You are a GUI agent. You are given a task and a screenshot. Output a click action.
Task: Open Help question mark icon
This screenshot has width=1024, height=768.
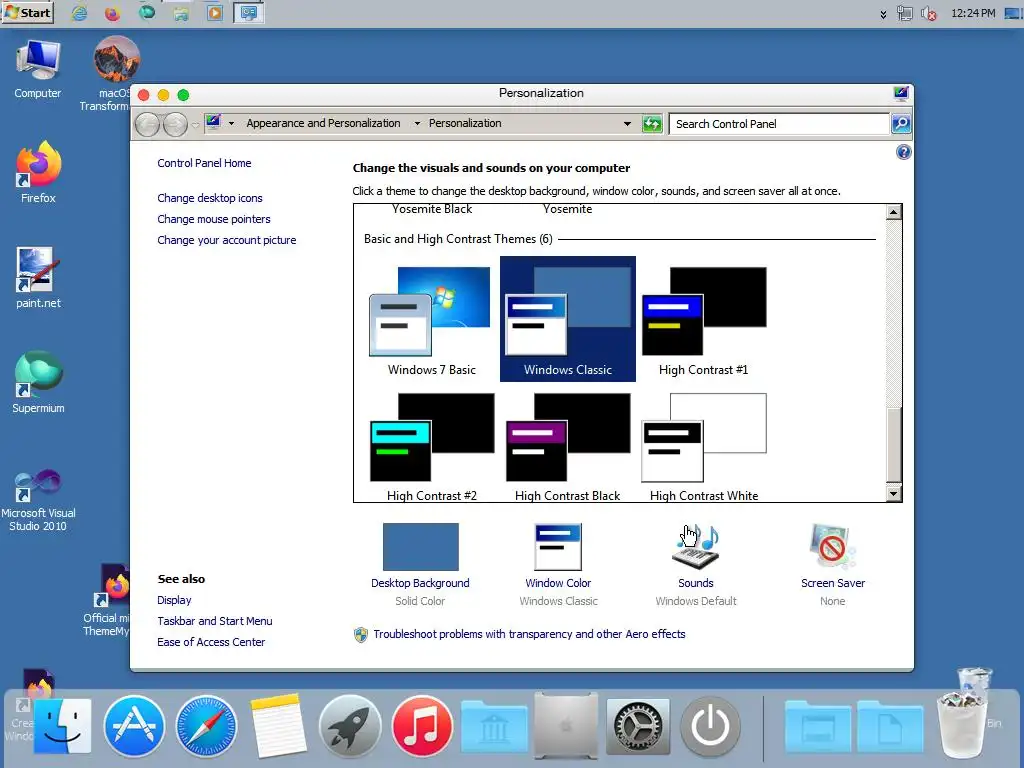[x=903, y=152]
